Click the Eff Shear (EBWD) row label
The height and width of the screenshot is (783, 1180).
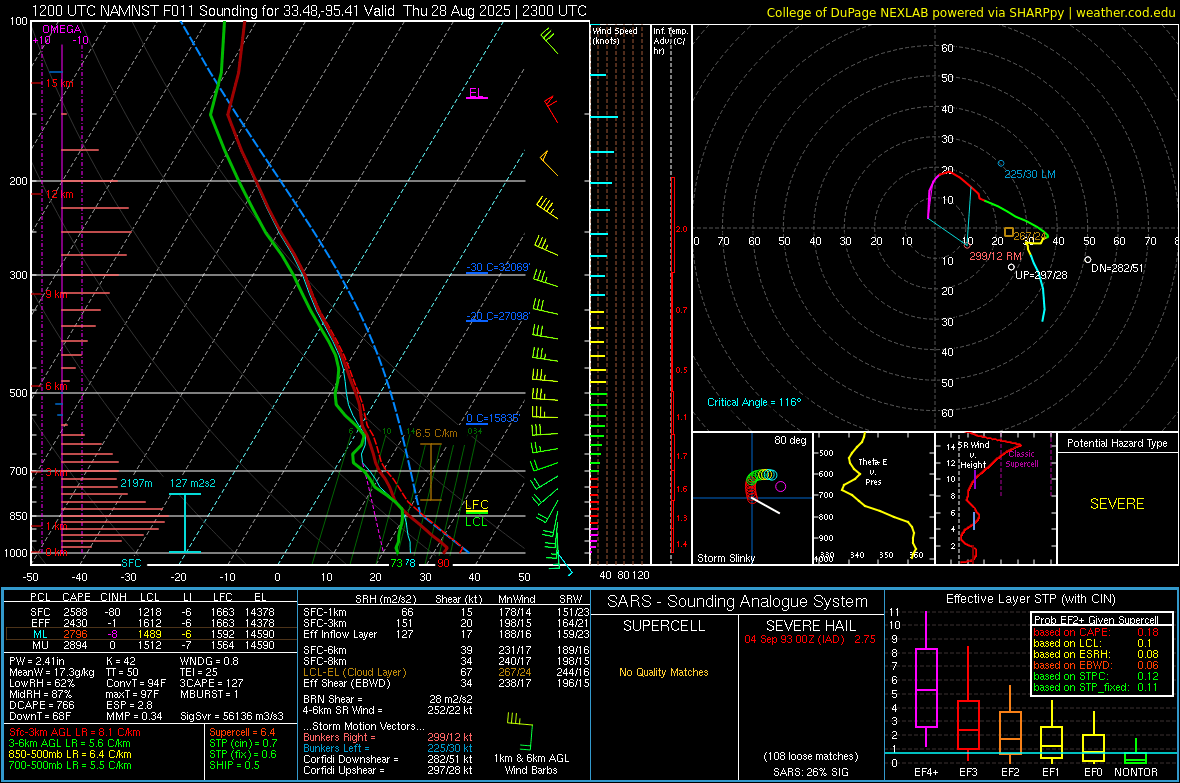click(347, 683)
